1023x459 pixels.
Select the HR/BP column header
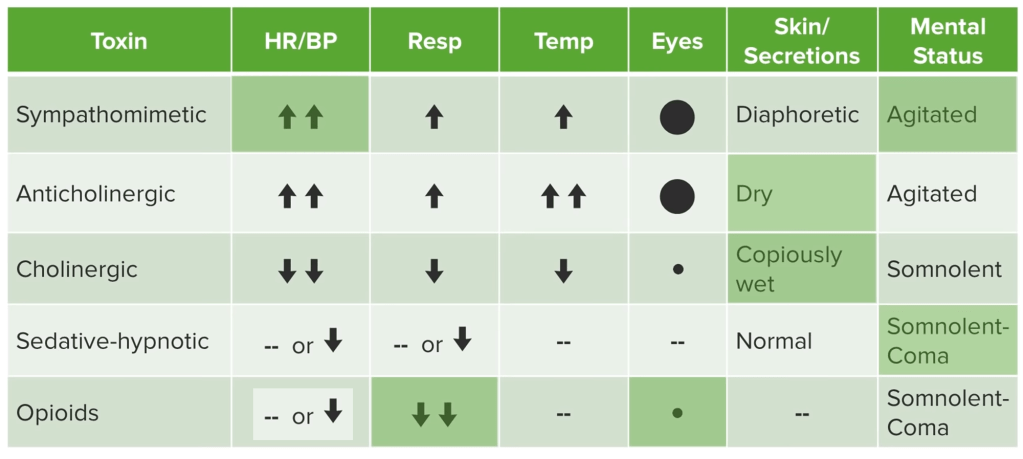pyautogui.click(x=300, y=42)
